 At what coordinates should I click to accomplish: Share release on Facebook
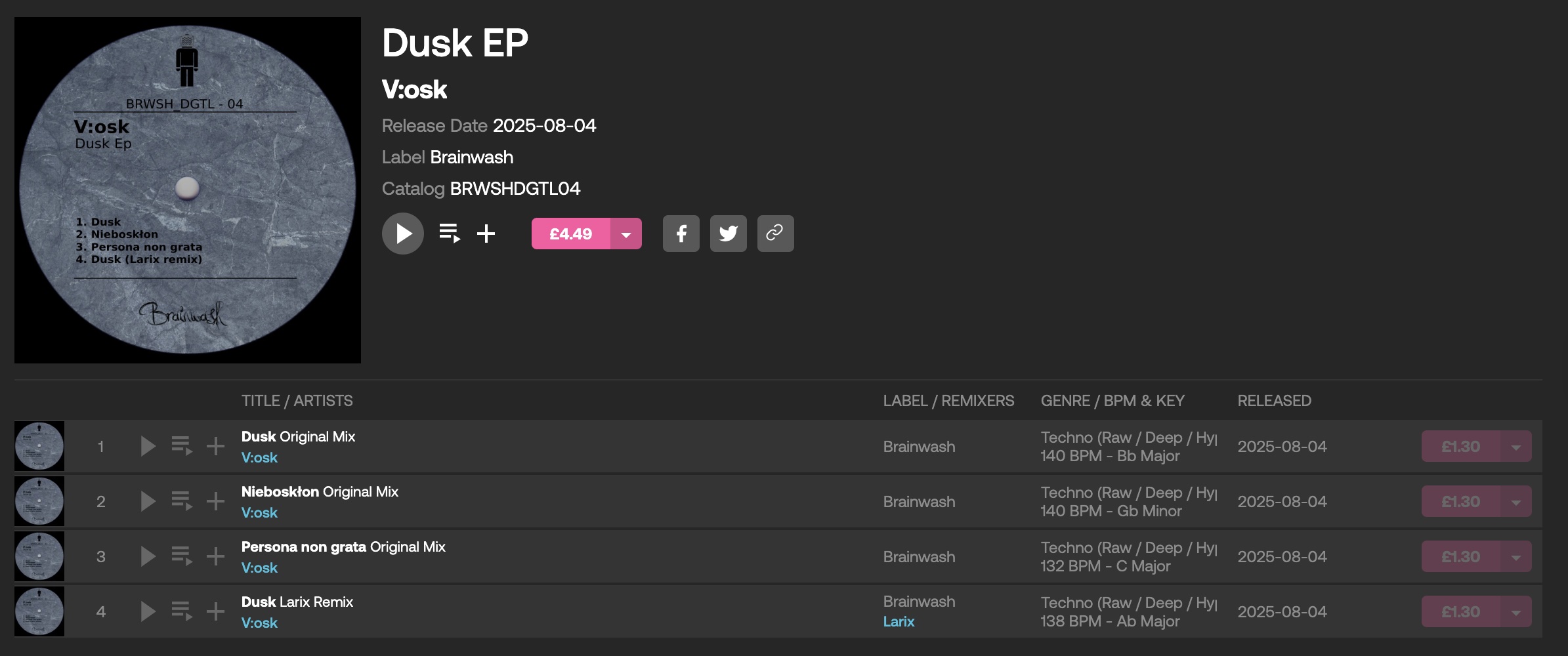pyautogui.click(x=681, y=234)
